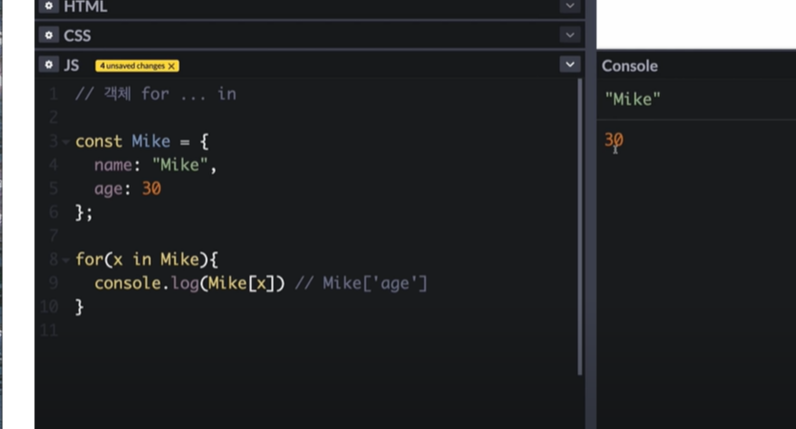Place cursor on the for ... in comment

coord(155,94)
